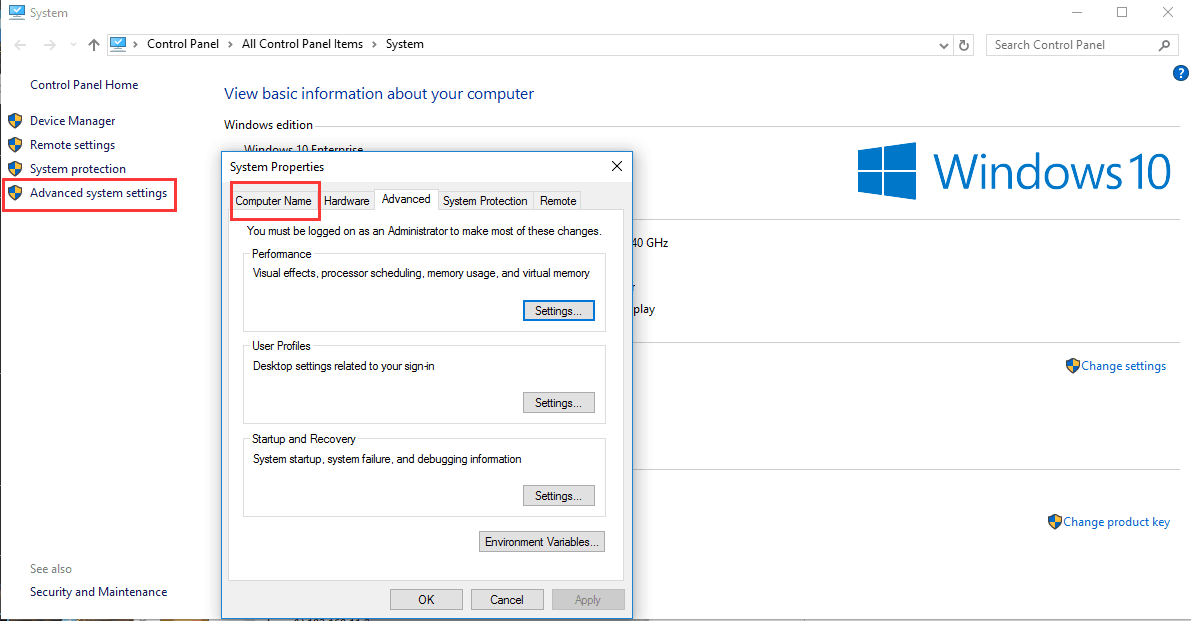Screen dimensions: 1191x621
Task: Expand the chevron after Control Panel breadcrumb
Action: coord(230,45)
